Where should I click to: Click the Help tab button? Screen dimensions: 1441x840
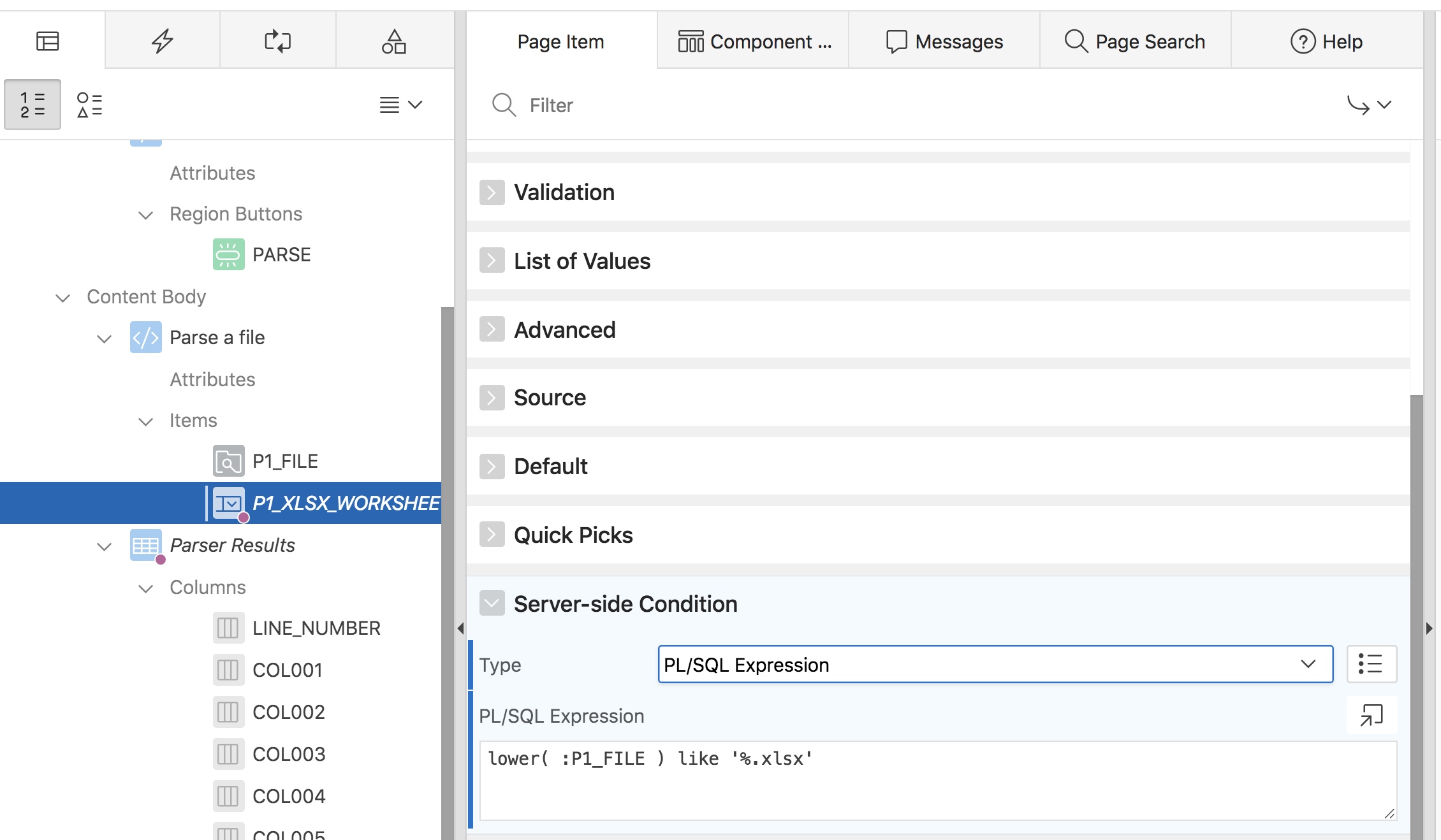[1326, 41]
